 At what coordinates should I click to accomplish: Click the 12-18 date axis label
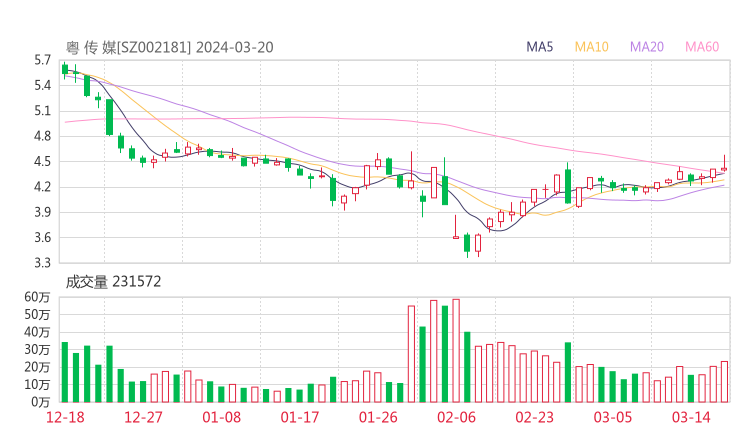pos(65,417)
